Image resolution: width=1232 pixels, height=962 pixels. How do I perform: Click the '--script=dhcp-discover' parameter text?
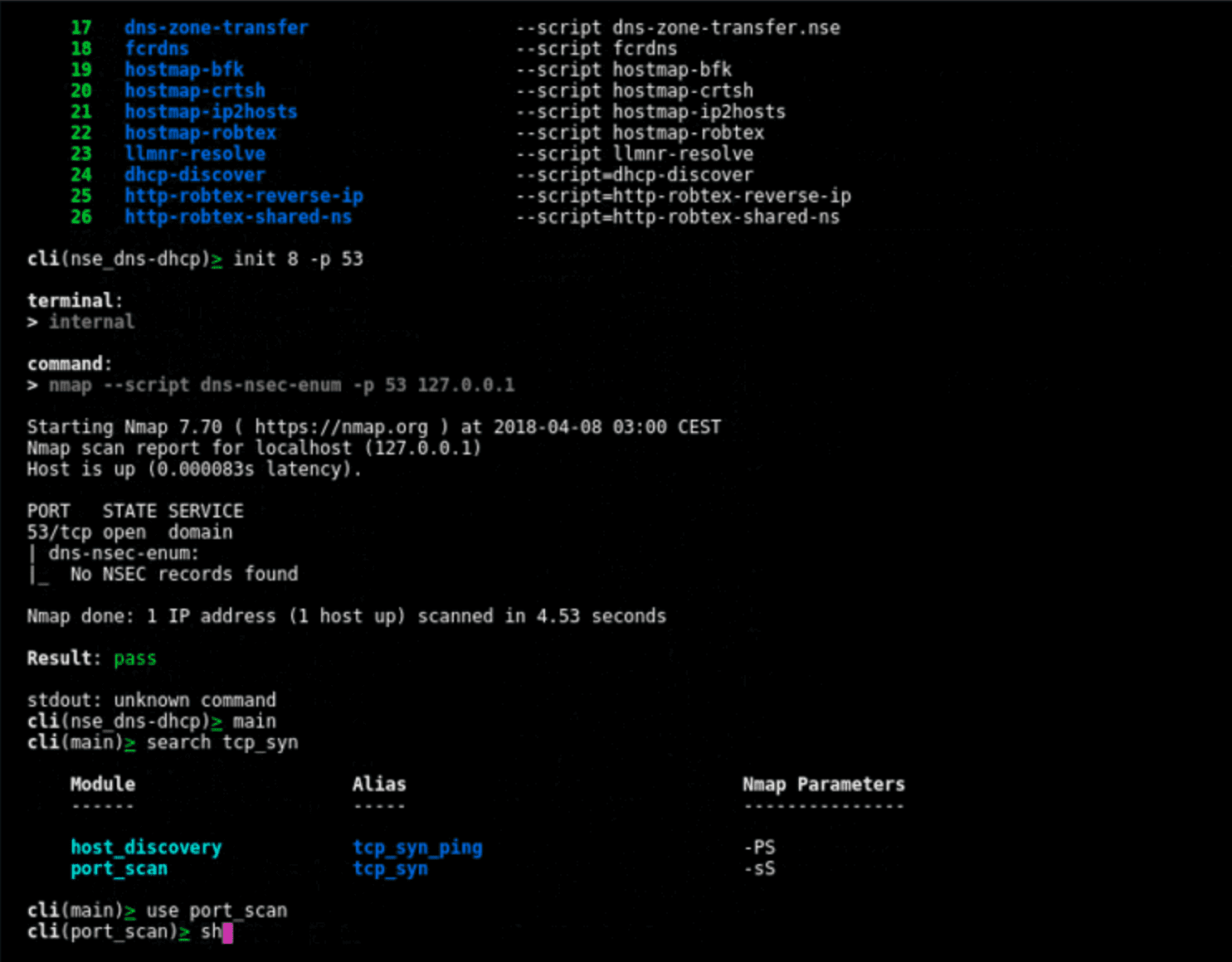pyautogui.click(x=635, y=175)
